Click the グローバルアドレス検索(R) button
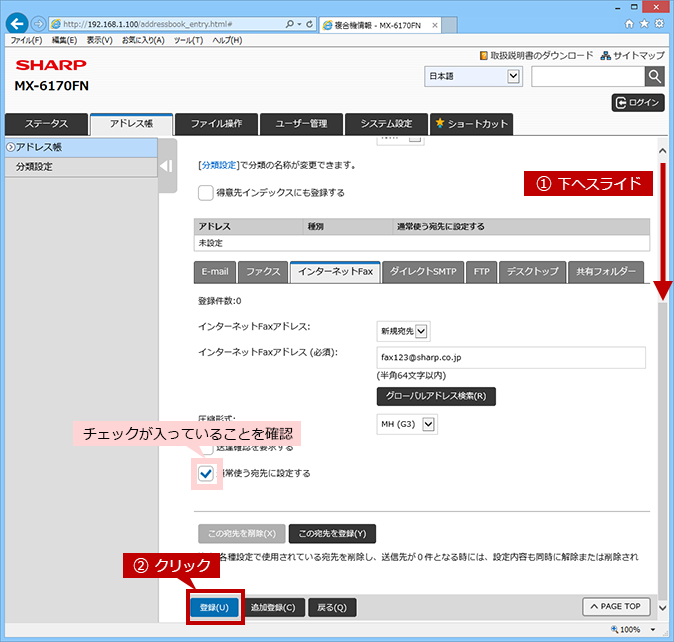Image resolution: width=674 pixels, height=642 pixels. click(x=436, y=396)
